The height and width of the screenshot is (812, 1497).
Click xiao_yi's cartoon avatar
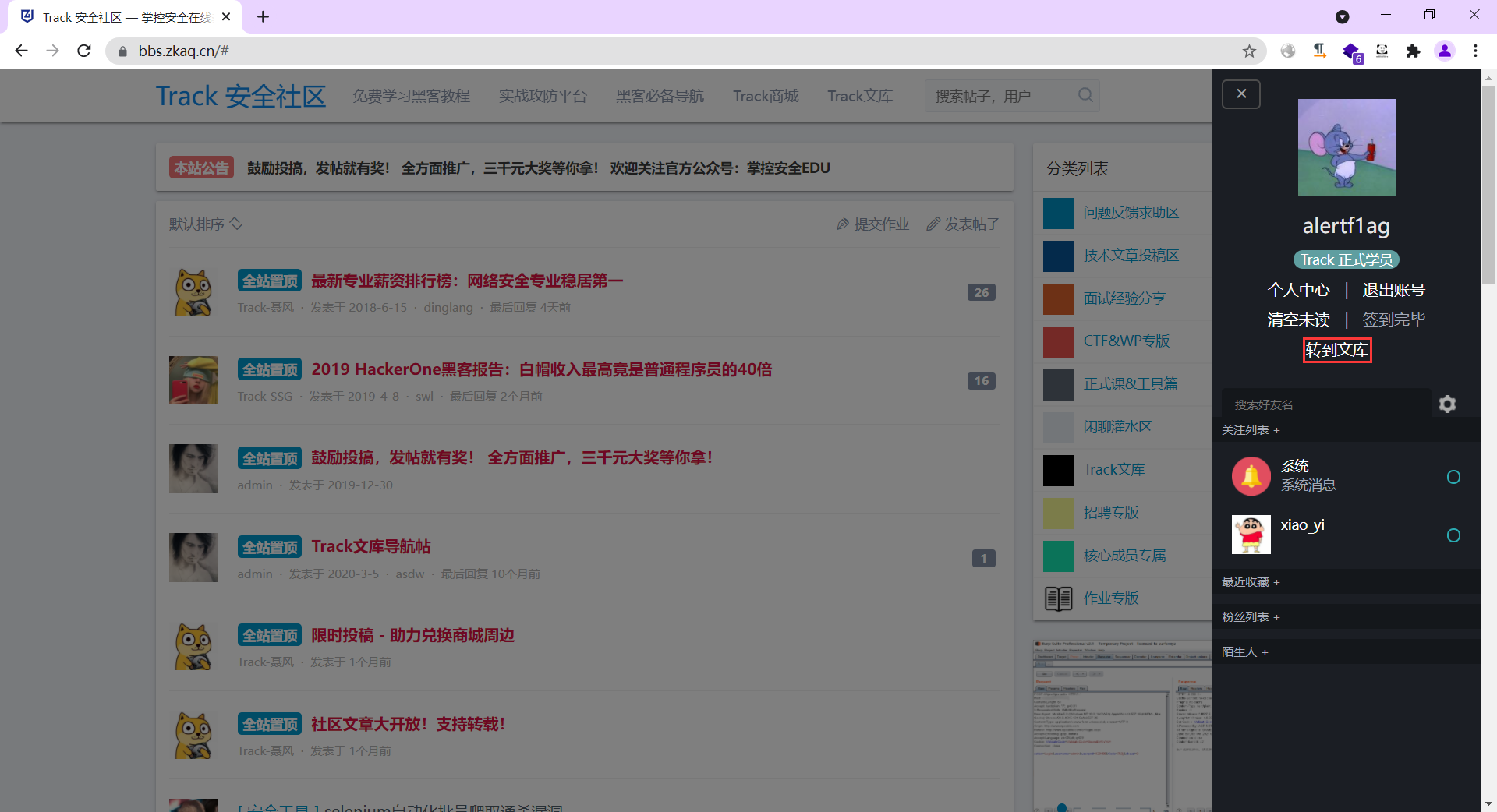(x=1251, y=535)
